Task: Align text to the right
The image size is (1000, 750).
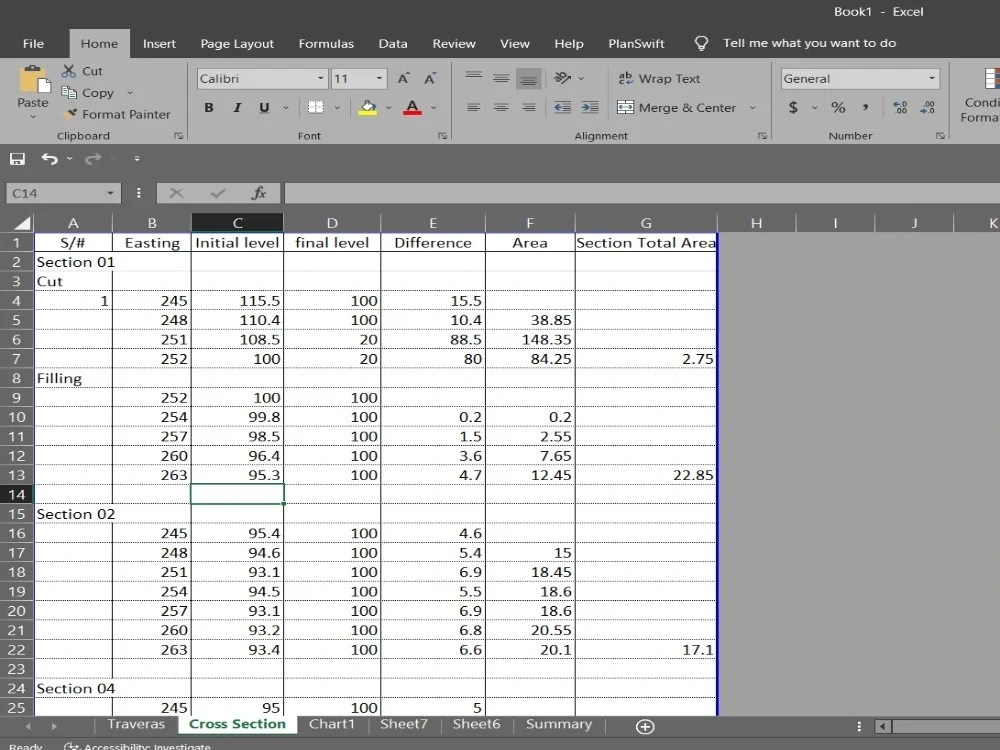Action: pyautogui.click(x=529, y=107)
